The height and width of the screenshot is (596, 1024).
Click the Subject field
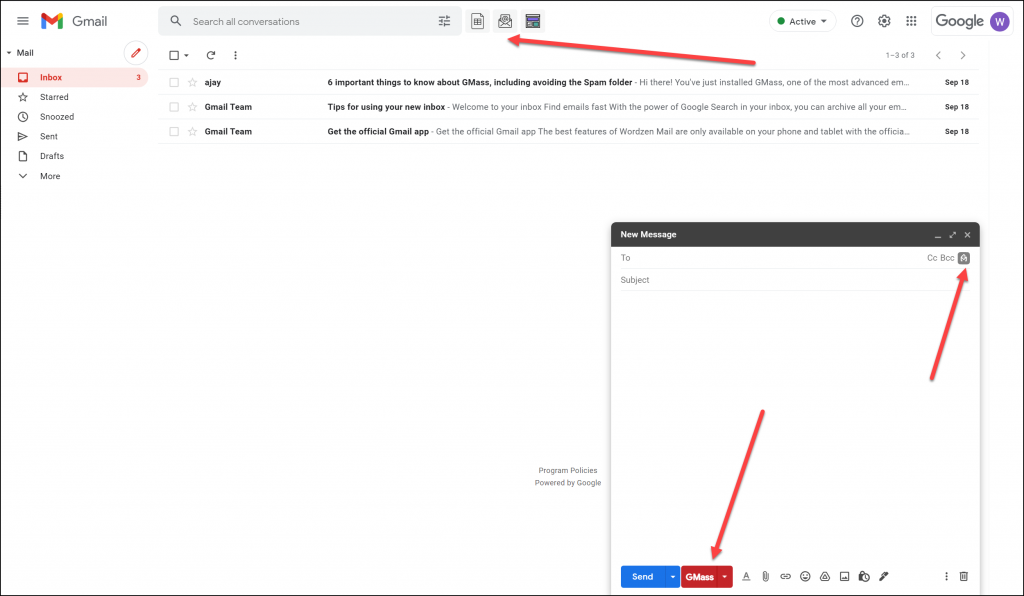click(x=795, y=280)
